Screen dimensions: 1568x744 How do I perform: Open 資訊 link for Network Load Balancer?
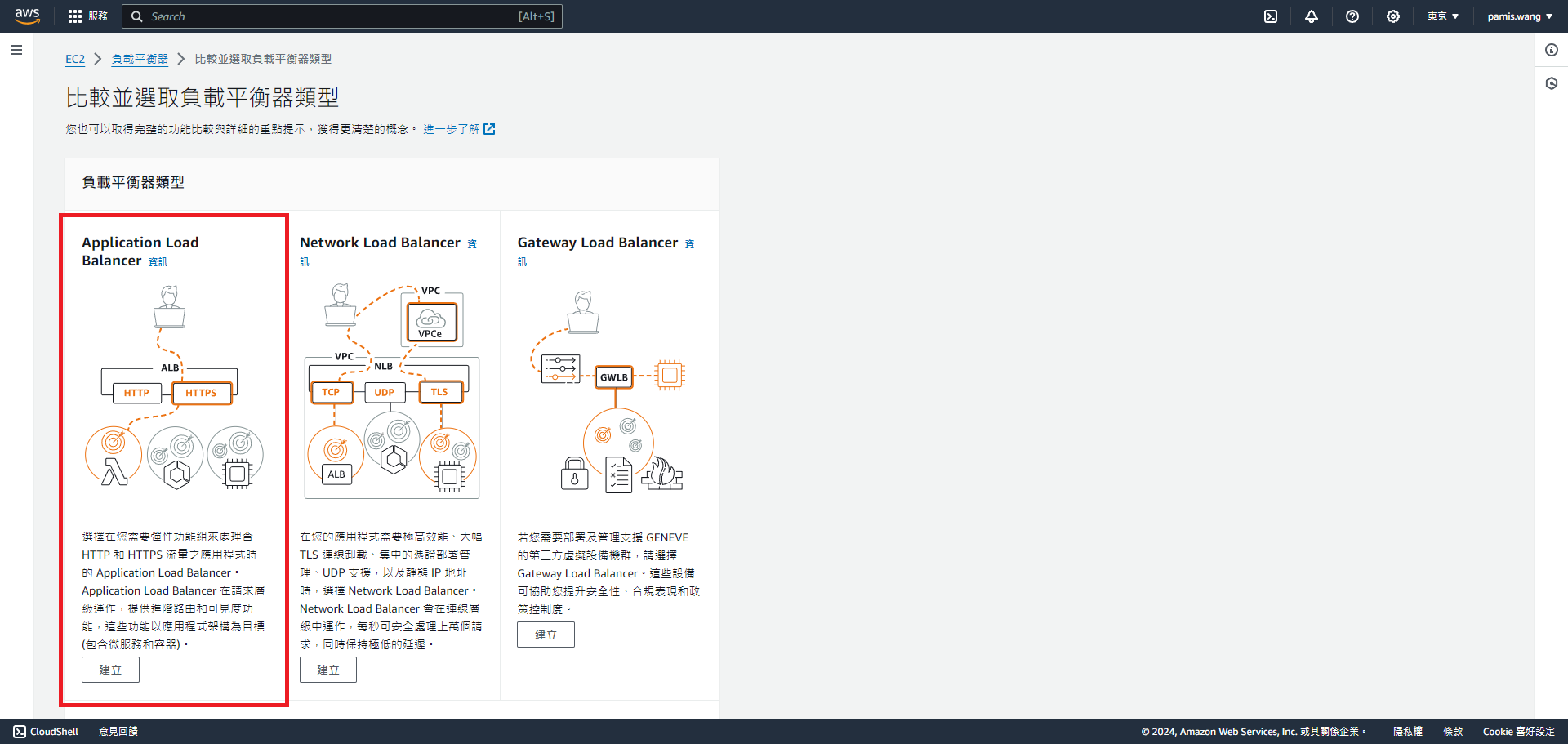pyautogui.click(x=472, y=244)
